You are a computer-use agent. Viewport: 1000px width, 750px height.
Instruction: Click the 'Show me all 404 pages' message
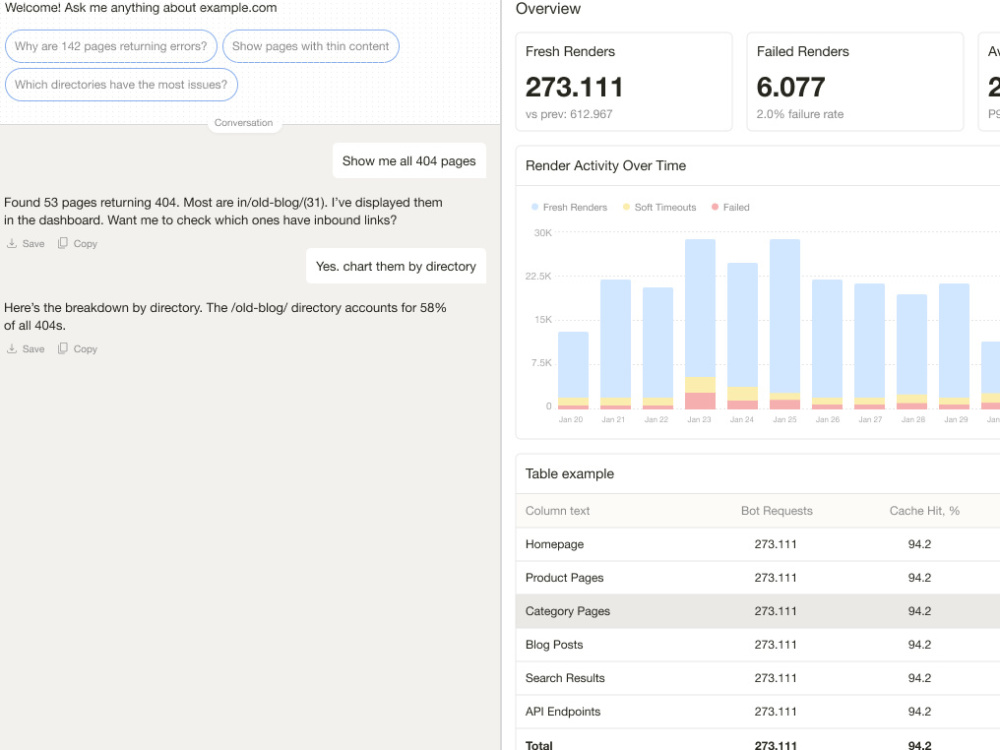409,161
